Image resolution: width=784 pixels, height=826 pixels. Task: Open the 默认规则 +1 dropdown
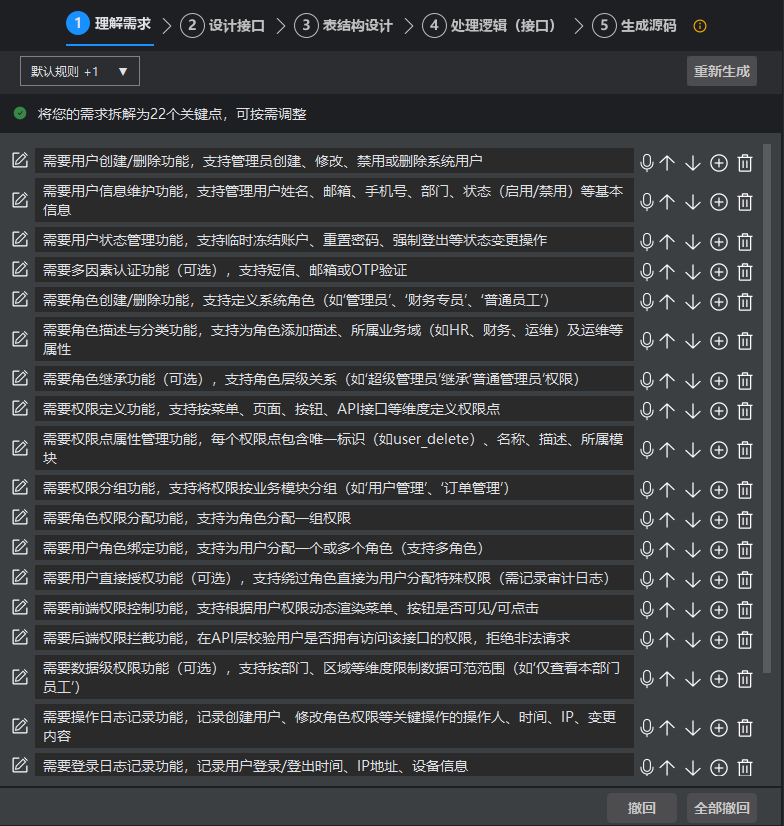tap(80, 71)
